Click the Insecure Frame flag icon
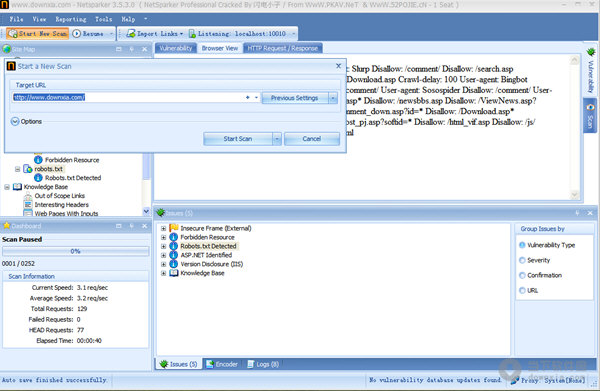The width and height of the screenshot is (600, 391). point(174,228)
